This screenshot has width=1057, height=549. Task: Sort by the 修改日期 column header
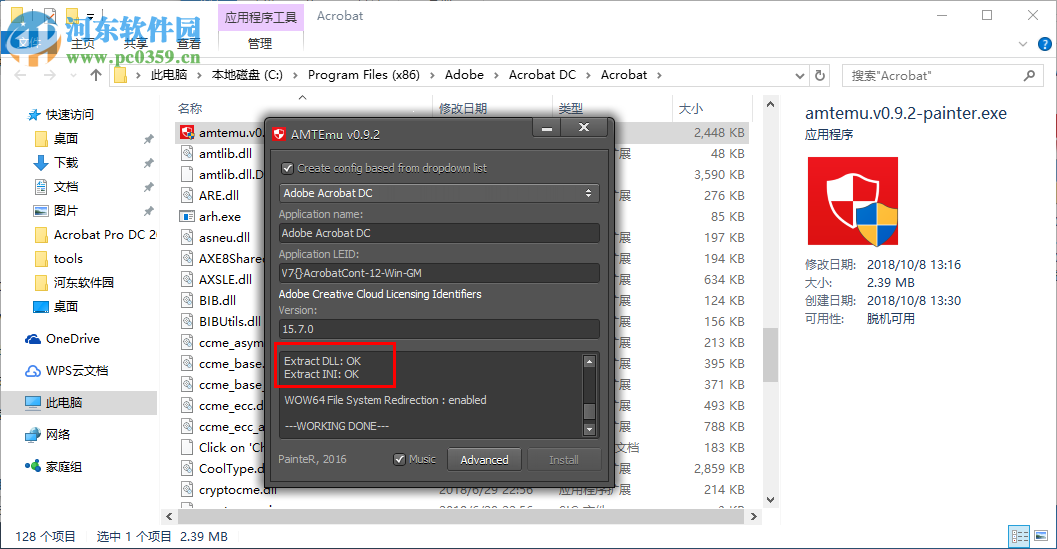(463, 108)
